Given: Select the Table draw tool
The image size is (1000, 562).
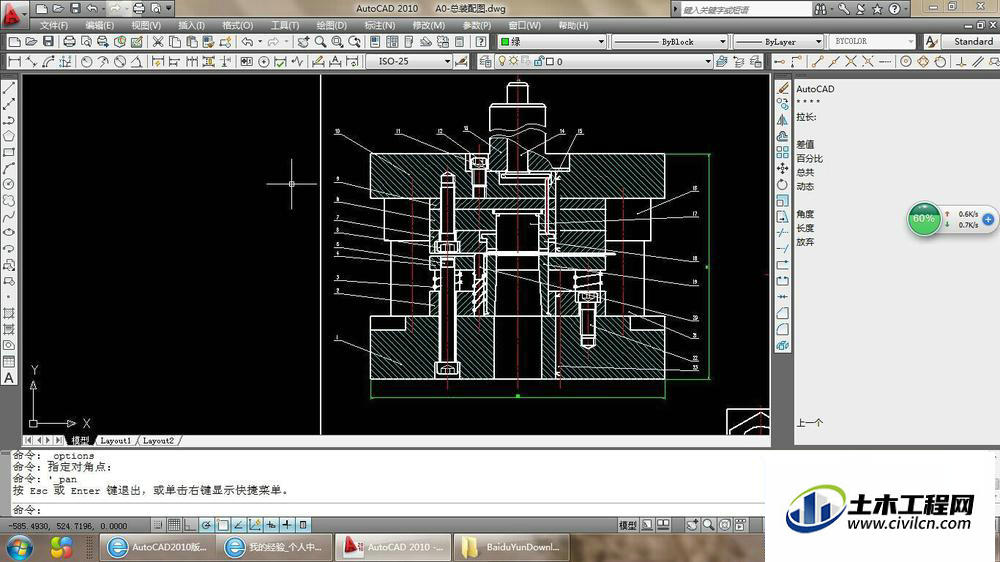Looking at the screenshot, I should (9, 362).
